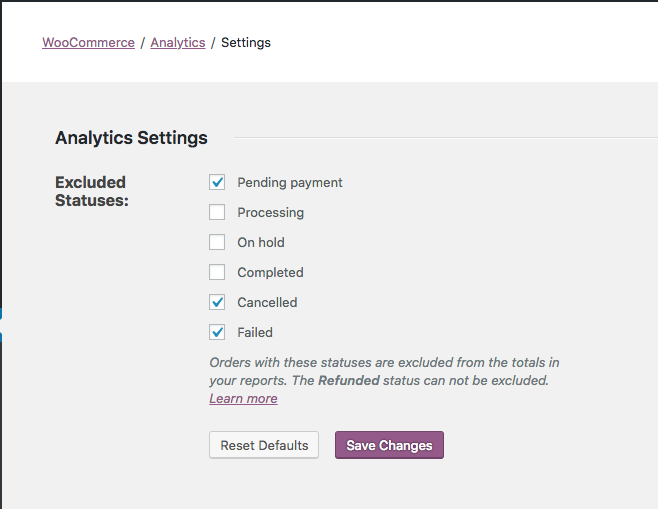This screenshot has height=509, width=658.
Task: Follow the Learn more link
Action: (243, 399)
